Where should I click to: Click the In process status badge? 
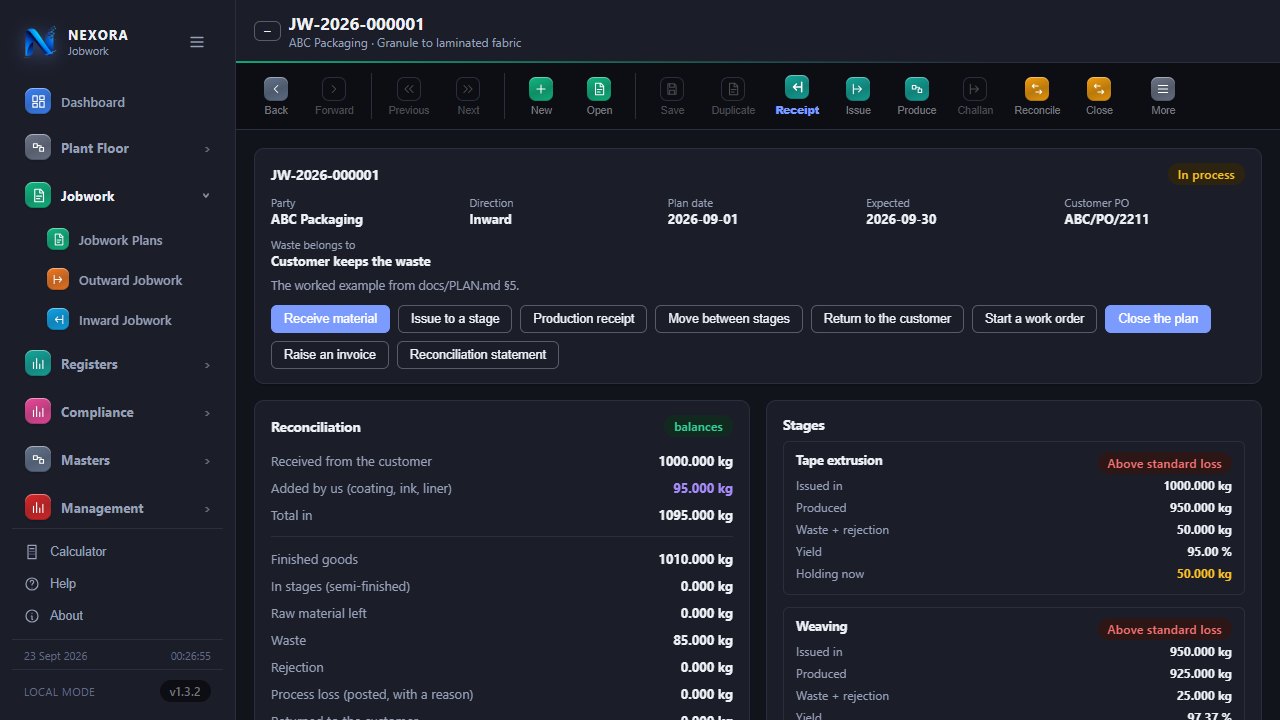(1206, 175)
